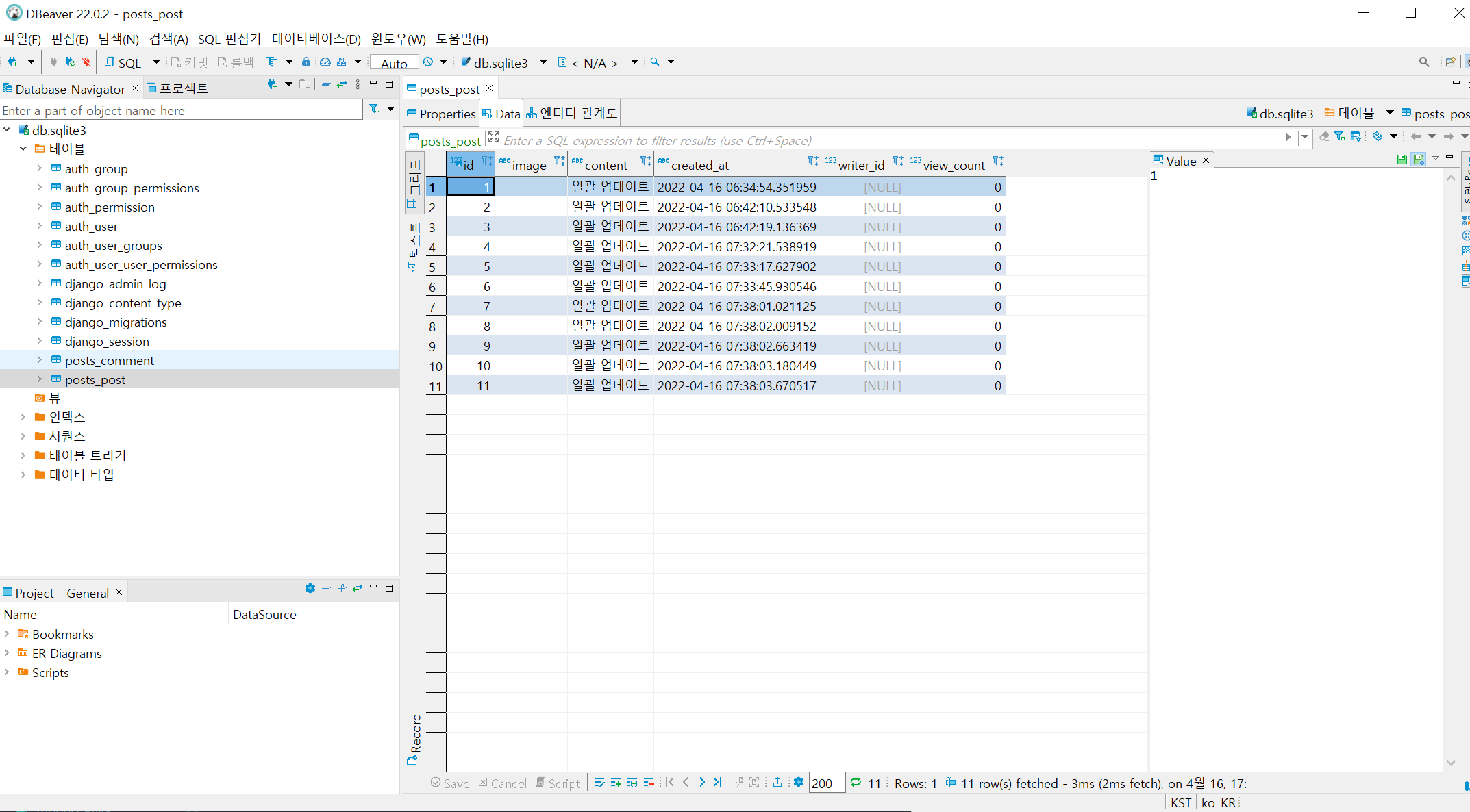Click the reconnect plug icon in toolbar
The image size is (1470, 812).
pos(70,62)
